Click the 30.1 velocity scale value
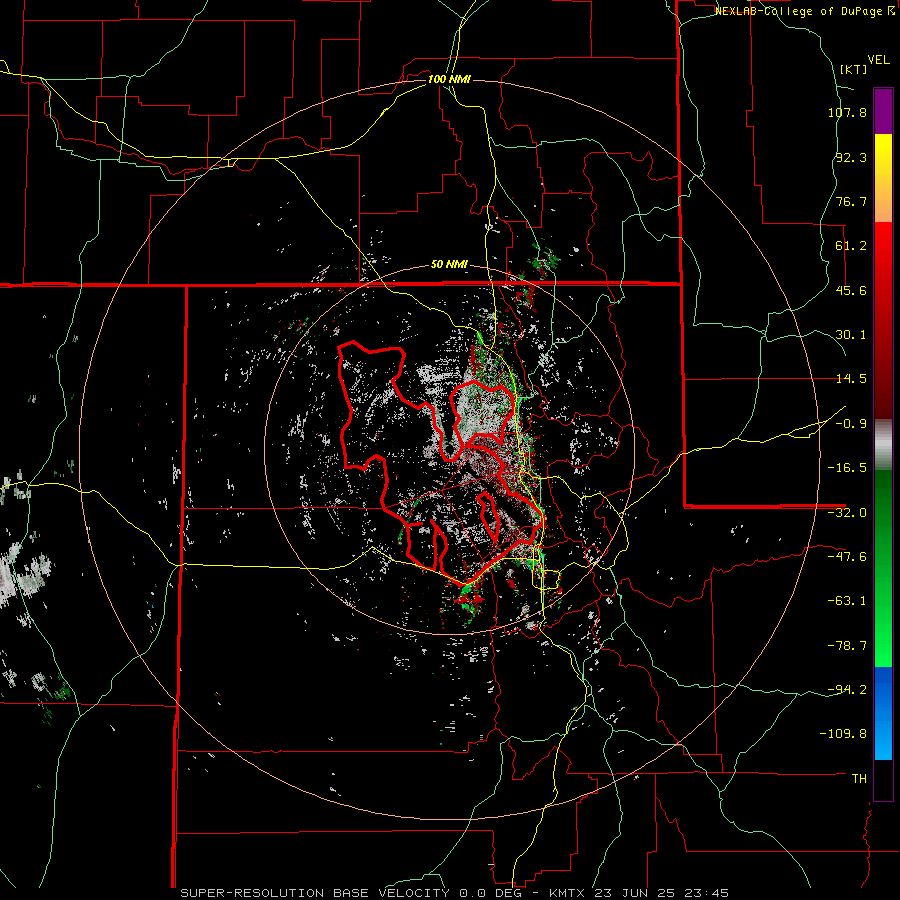Viewport: 900px width, 900px height. pos(851,335)
